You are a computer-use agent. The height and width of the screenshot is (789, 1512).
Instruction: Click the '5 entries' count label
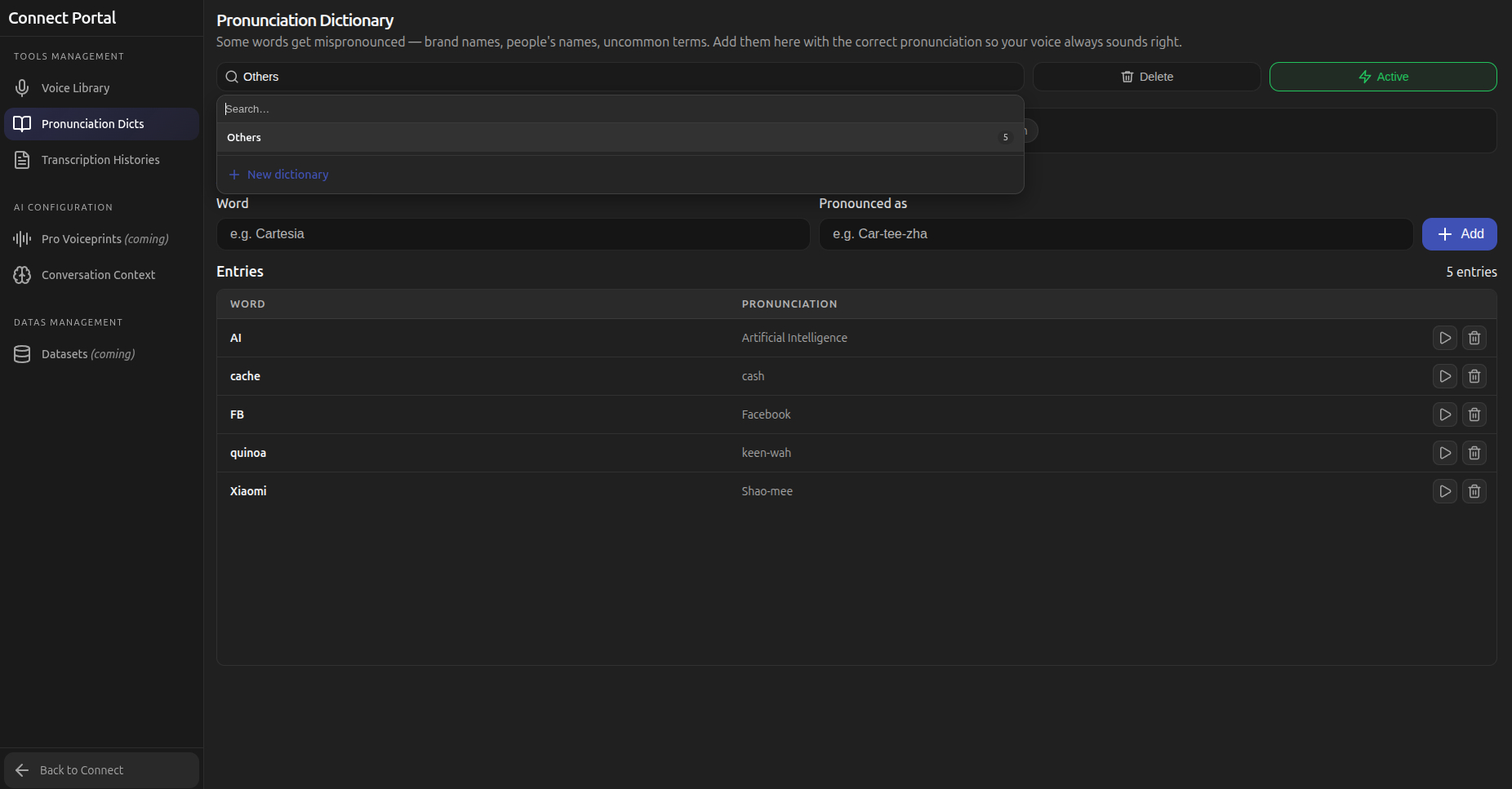click(1471, 272)
